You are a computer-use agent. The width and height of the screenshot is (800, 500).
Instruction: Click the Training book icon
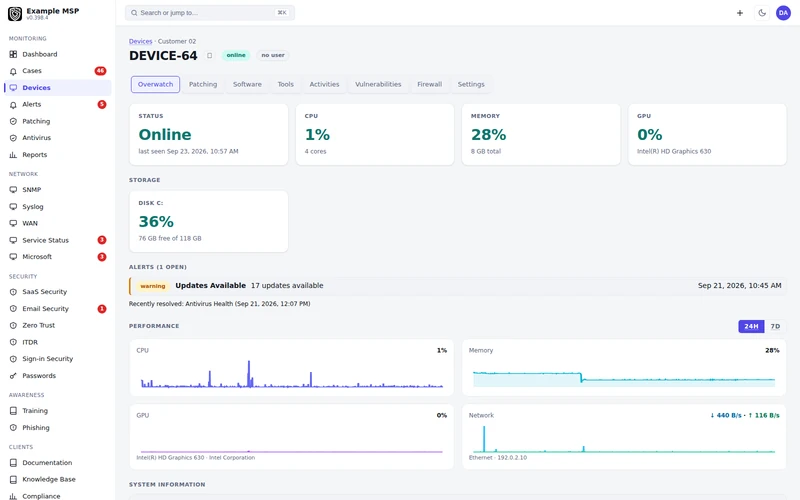13,411
